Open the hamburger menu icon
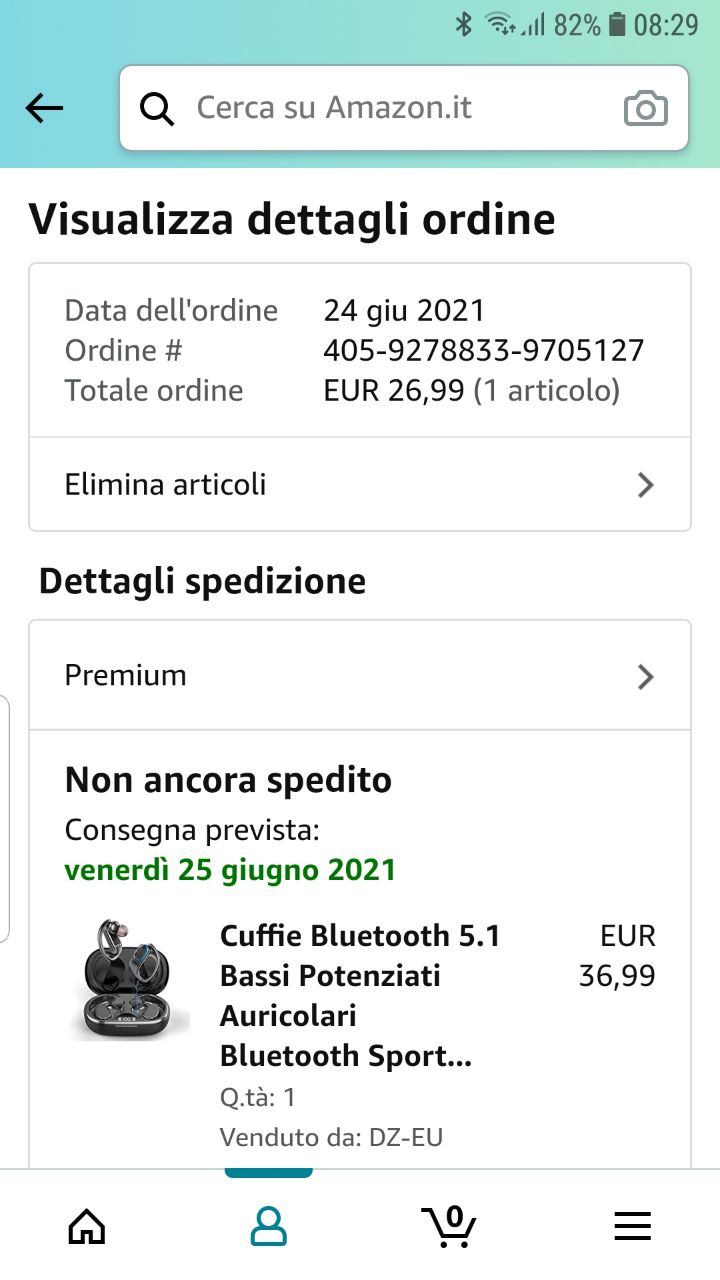The width and height of the screenshot is (720, 1280). tap(632, 1225)
